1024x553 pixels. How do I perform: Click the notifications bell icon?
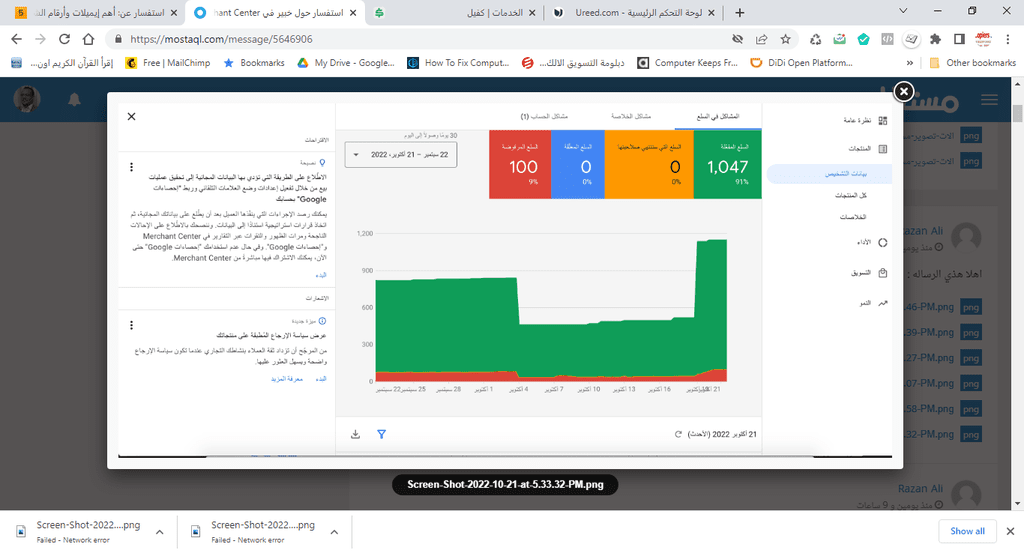(x=74, y=99)
